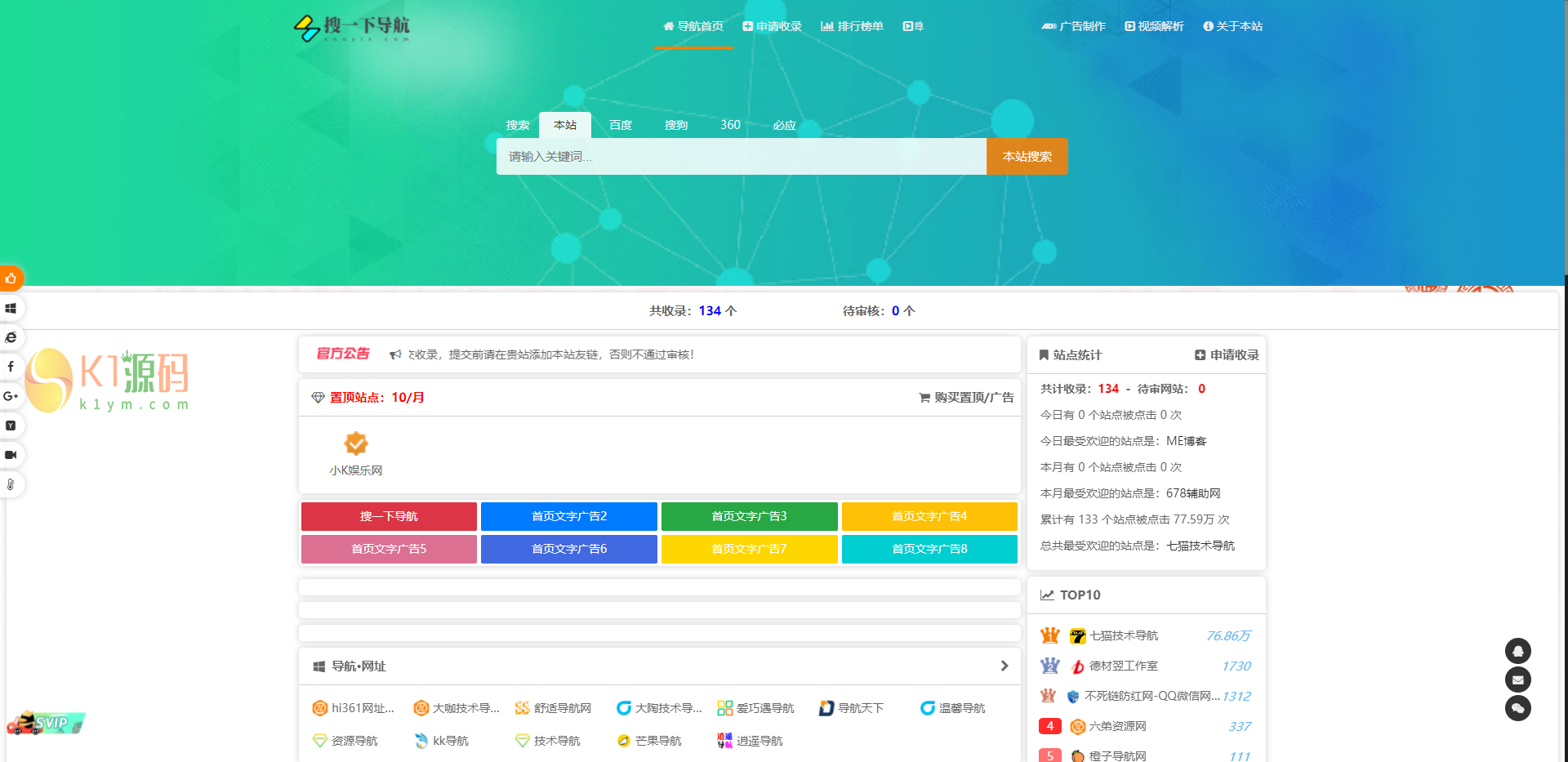
Task: Click the blue 首页文字广告6 button
Action: click(569, 549)
